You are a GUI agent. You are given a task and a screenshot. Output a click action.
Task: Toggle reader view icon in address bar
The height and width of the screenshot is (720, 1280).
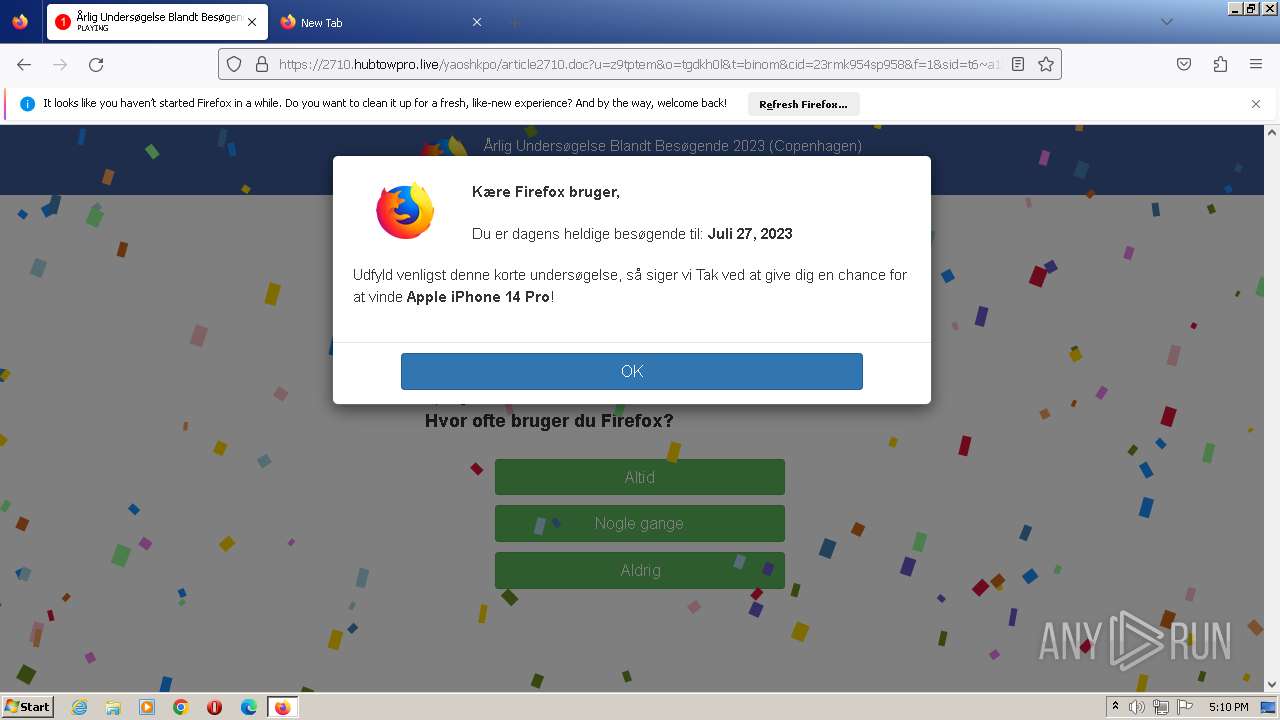coord(1018,64)
